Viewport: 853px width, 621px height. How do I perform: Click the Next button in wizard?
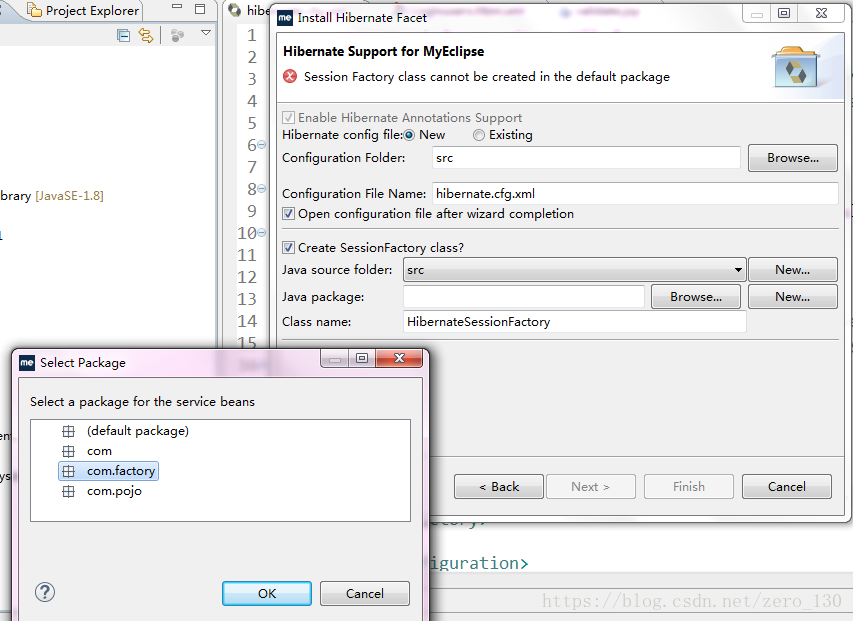[591, 487]
